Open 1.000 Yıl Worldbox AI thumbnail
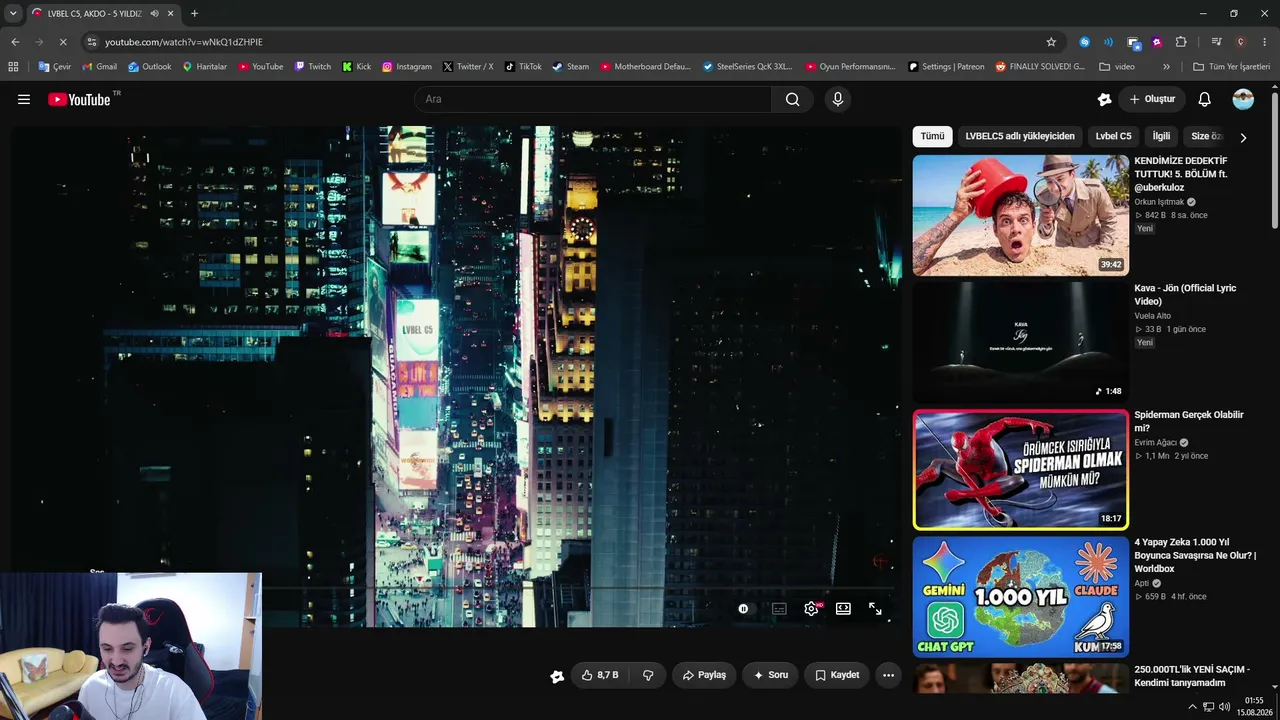 tap(1020, 596)
